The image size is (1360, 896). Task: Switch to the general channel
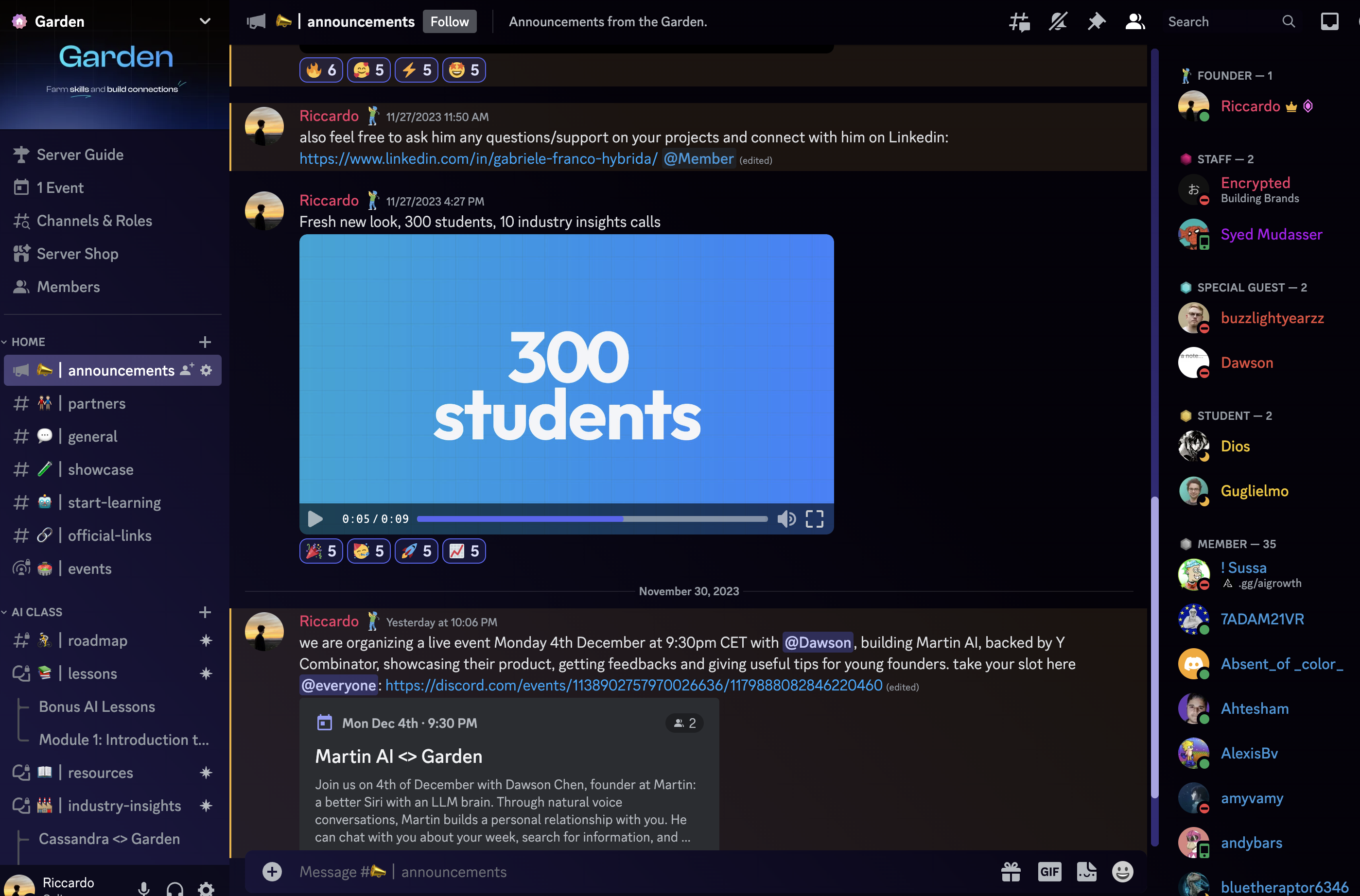[92, 436]
